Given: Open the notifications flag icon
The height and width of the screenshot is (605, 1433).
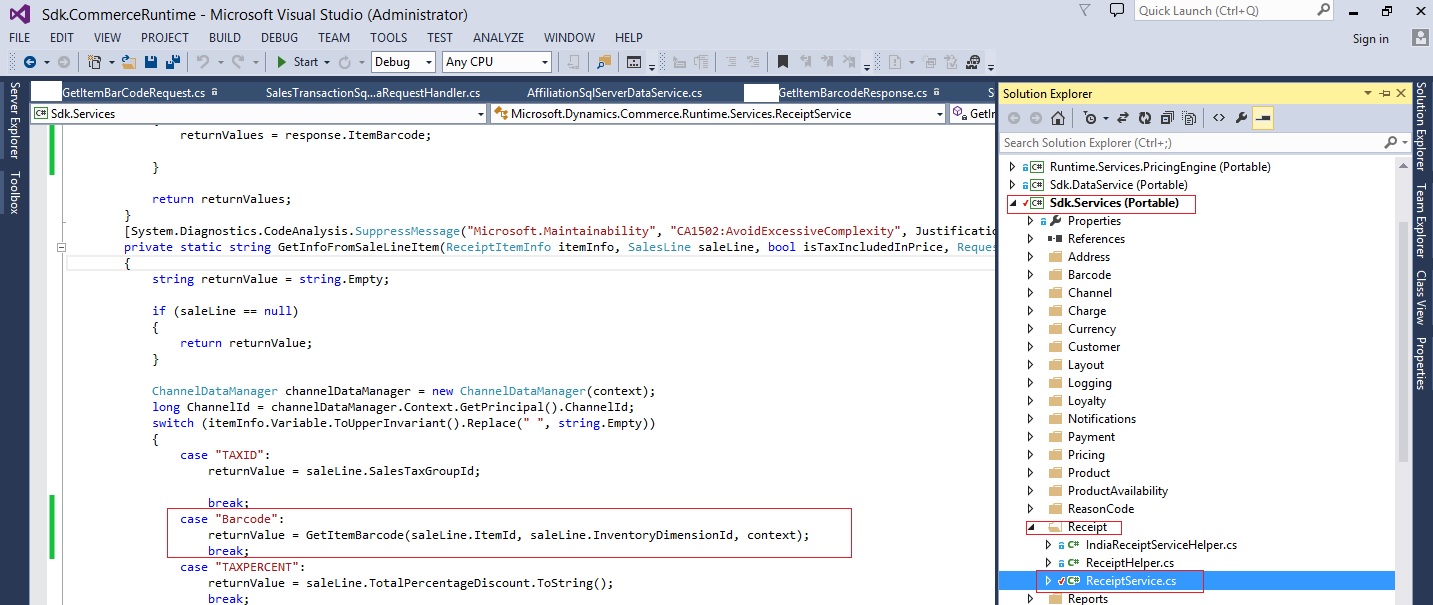Looking at the screenshot, I should coord(1086,10).
